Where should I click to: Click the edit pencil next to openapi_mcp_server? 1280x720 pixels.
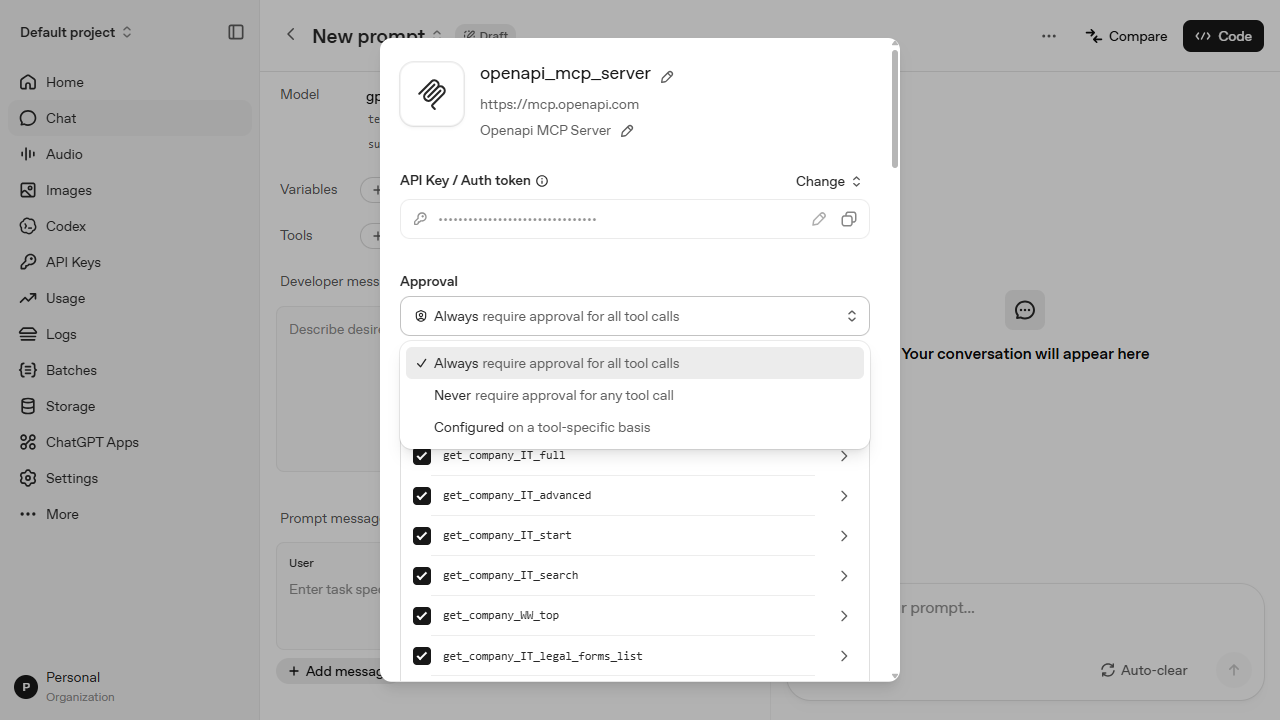coord(667,77)
